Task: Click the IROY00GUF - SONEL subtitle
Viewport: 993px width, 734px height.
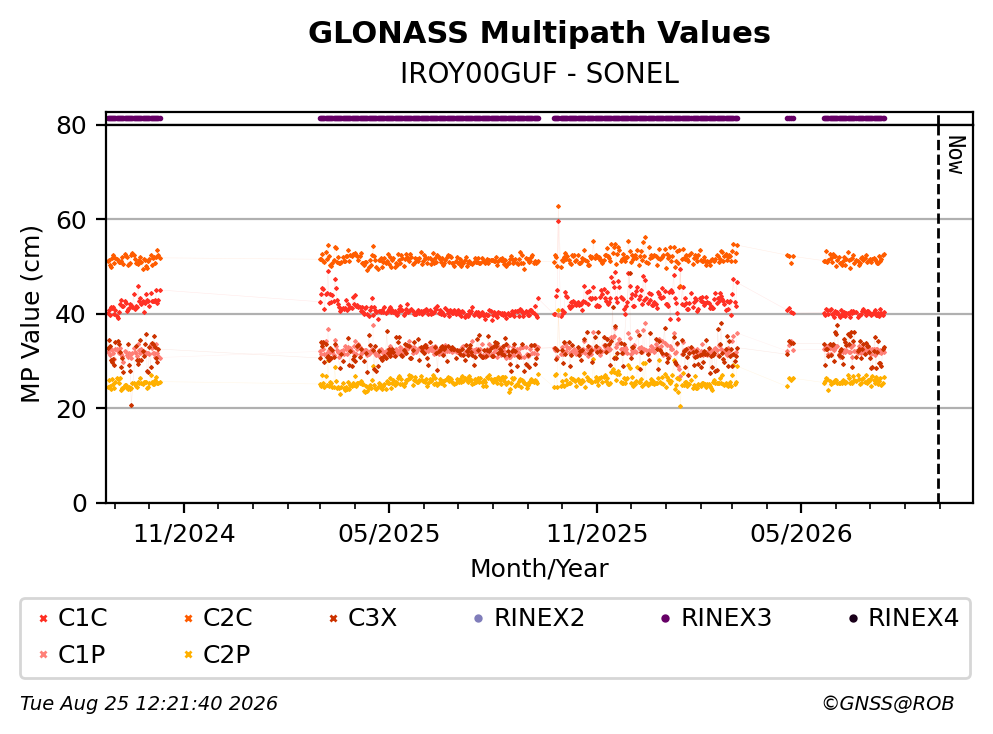Action: [539, 73]
